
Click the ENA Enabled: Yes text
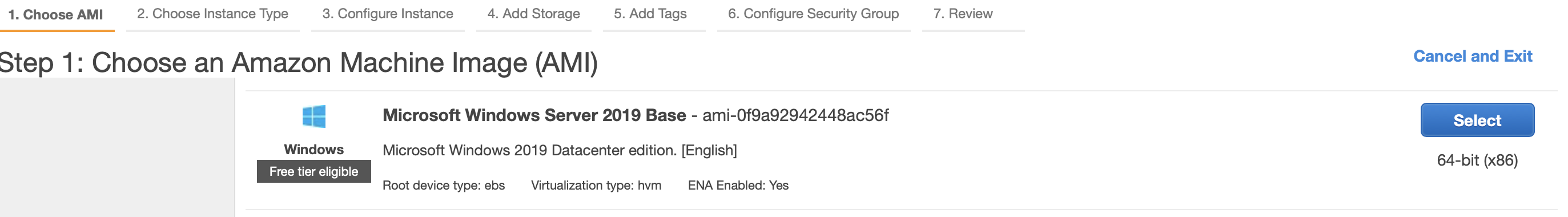point(738,185)
